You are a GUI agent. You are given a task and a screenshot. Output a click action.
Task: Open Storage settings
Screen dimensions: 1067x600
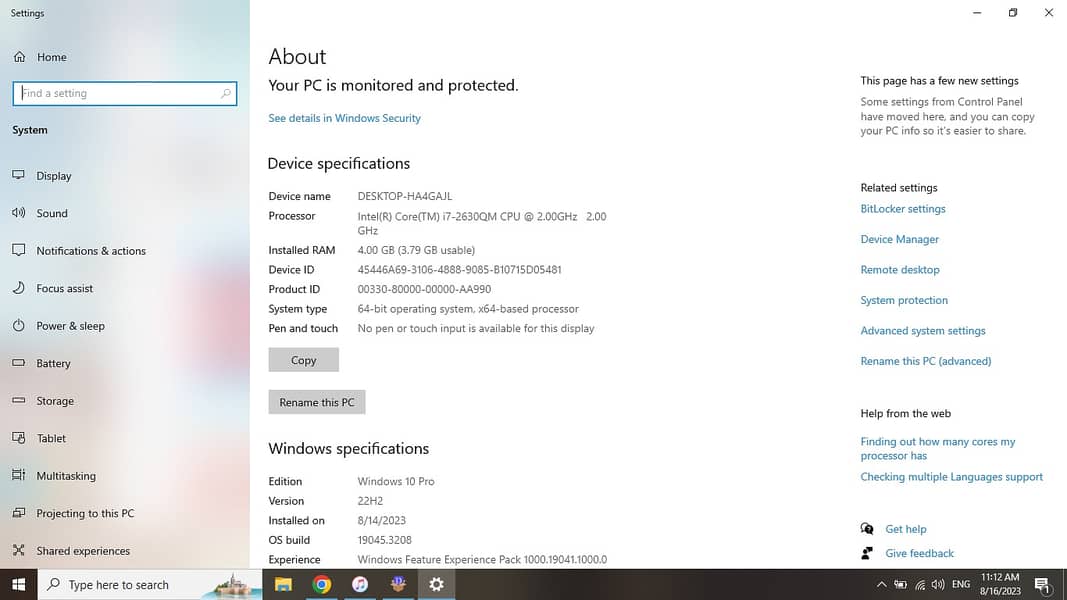point(55,401)
